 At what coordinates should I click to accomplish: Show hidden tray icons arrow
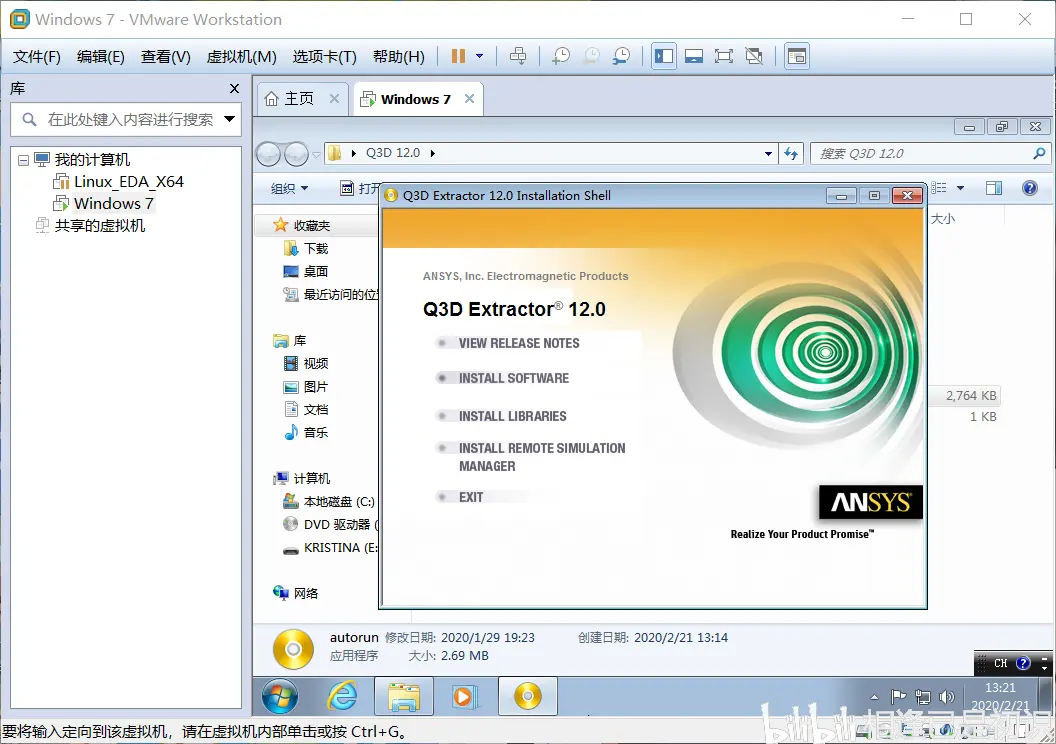(874, 697)
